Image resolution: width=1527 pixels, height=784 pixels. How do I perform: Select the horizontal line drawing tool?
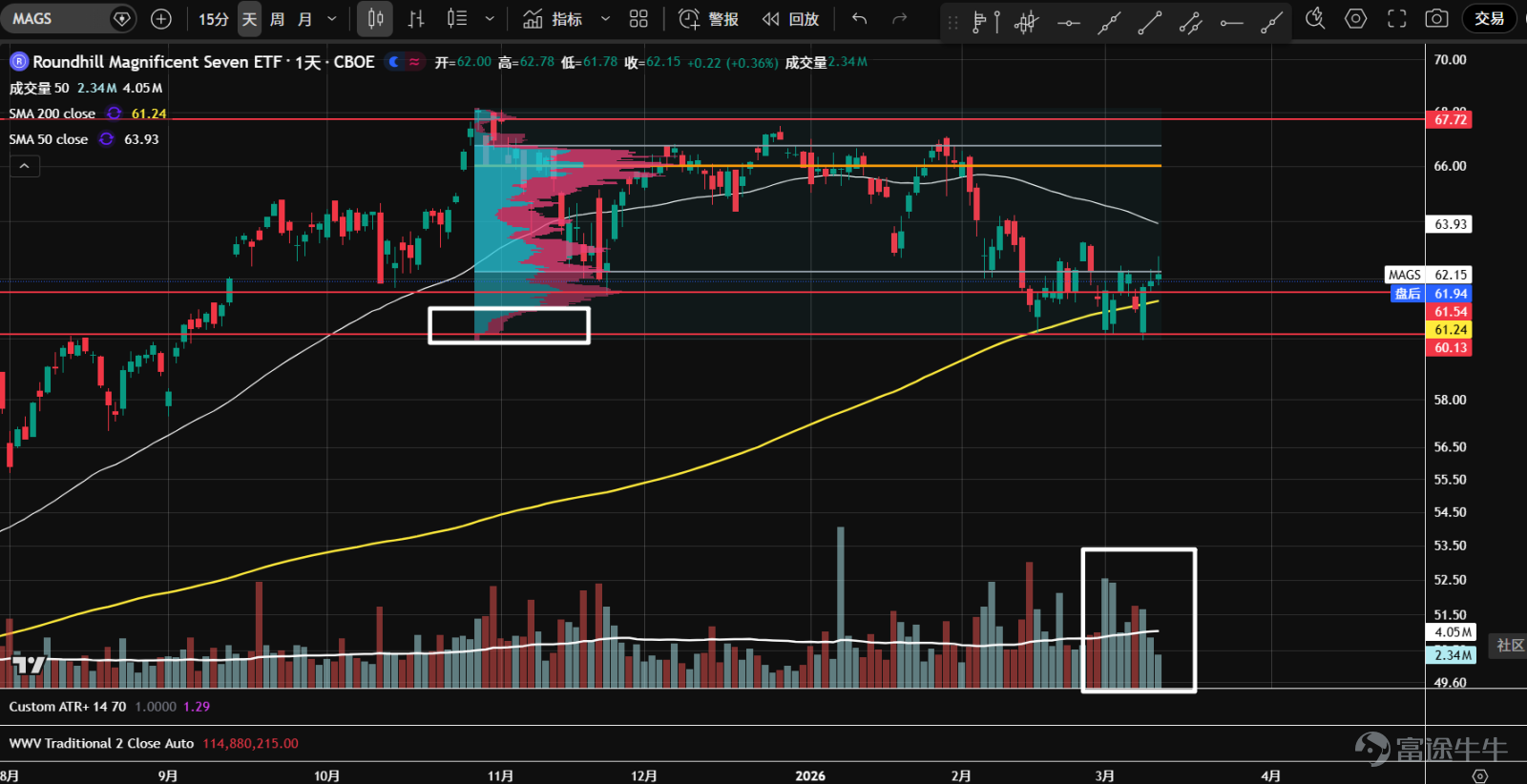1069,22
